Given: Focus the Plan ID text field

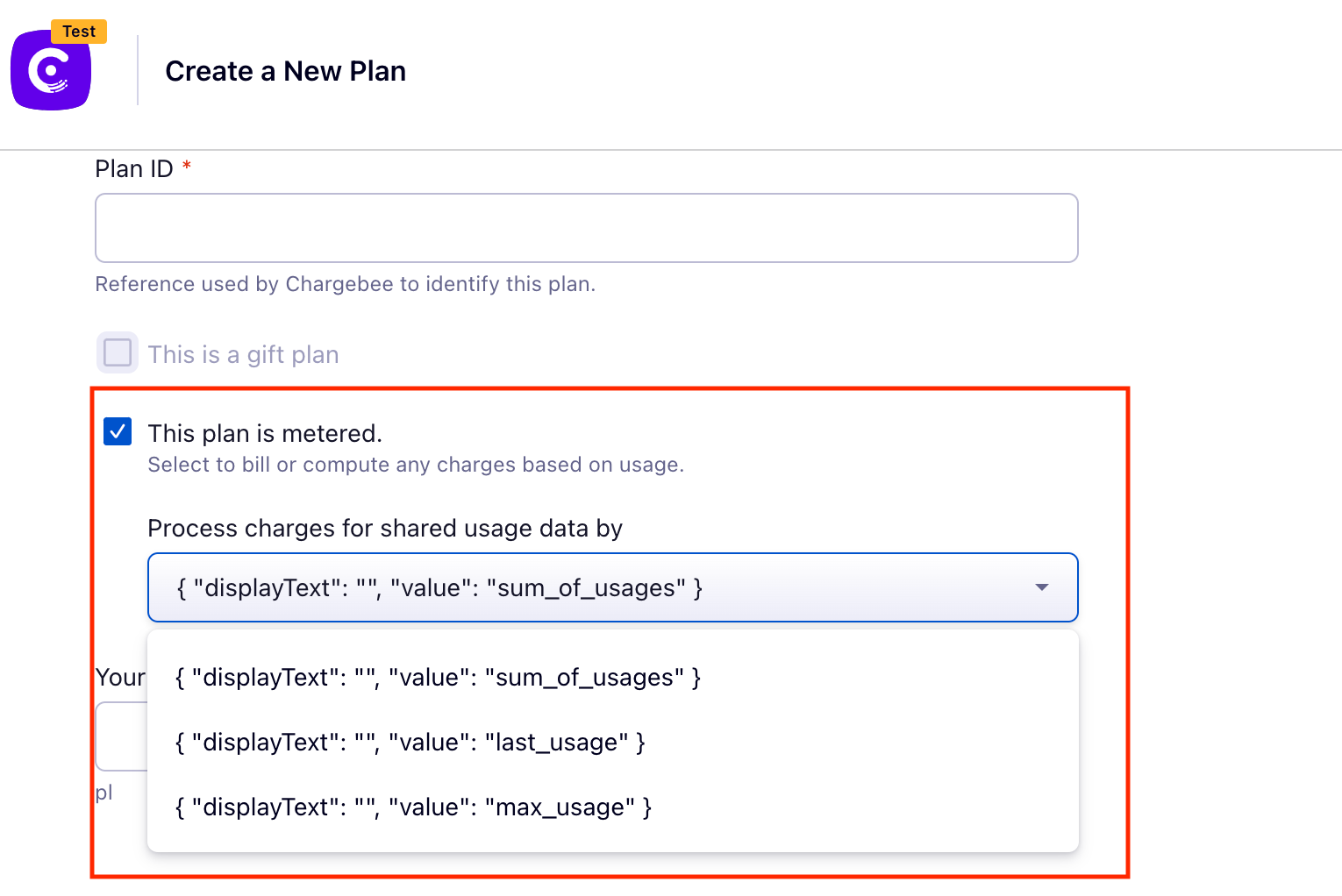Looking at the screenshot, I should pyautogui.click(x=586, y=228).
